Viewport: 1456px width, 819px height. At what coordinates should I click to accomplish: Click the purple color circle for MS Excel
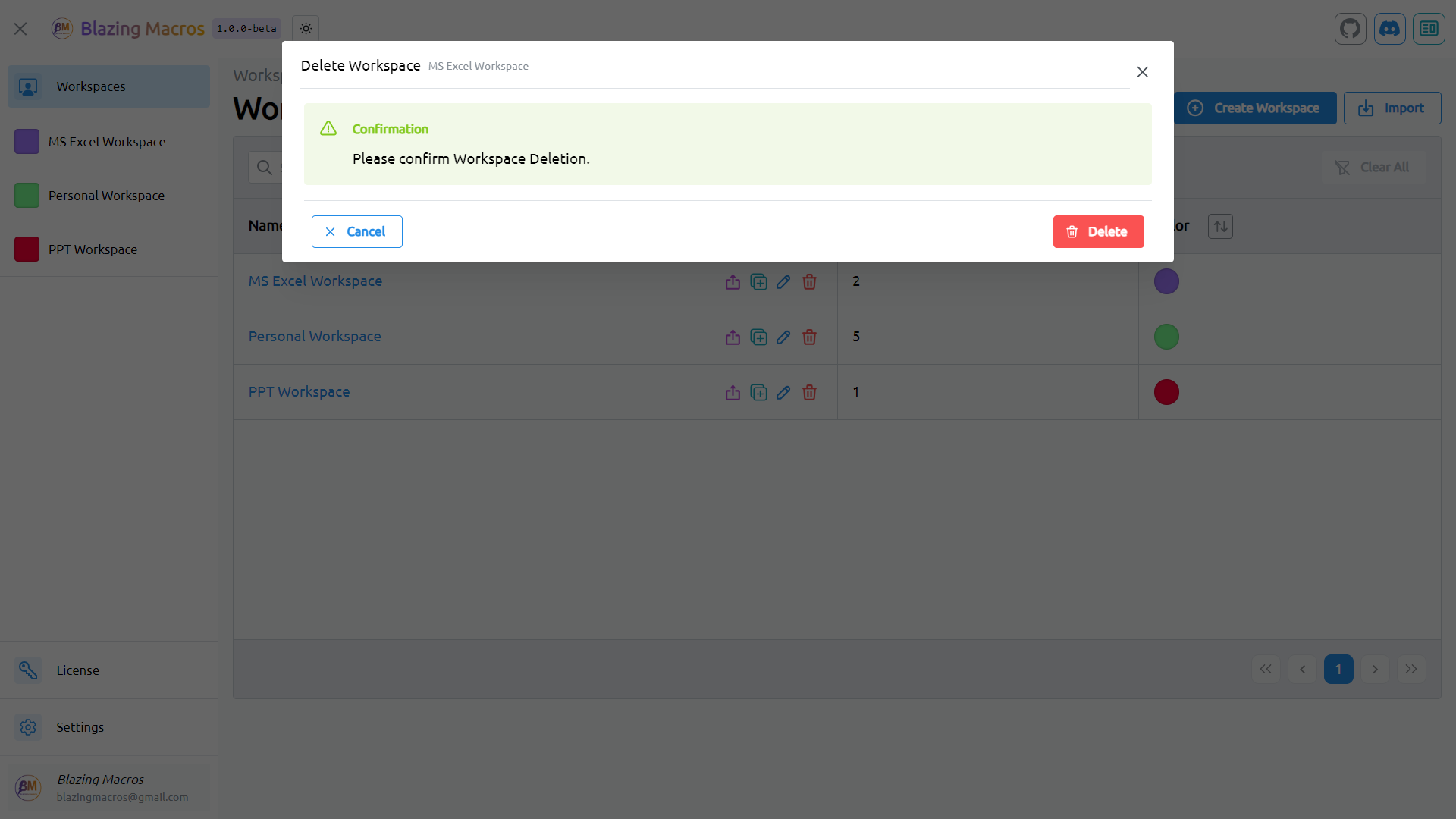[1166, 281]
